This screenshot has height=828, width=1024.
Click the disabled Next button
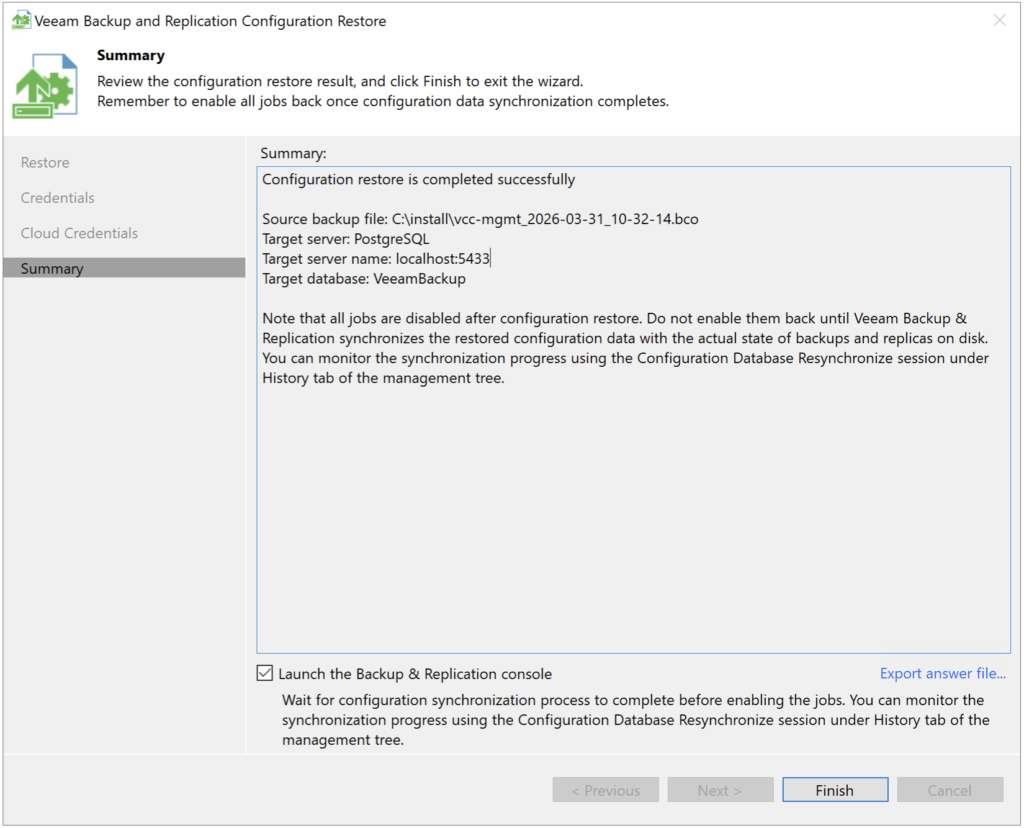coord(720,790)
